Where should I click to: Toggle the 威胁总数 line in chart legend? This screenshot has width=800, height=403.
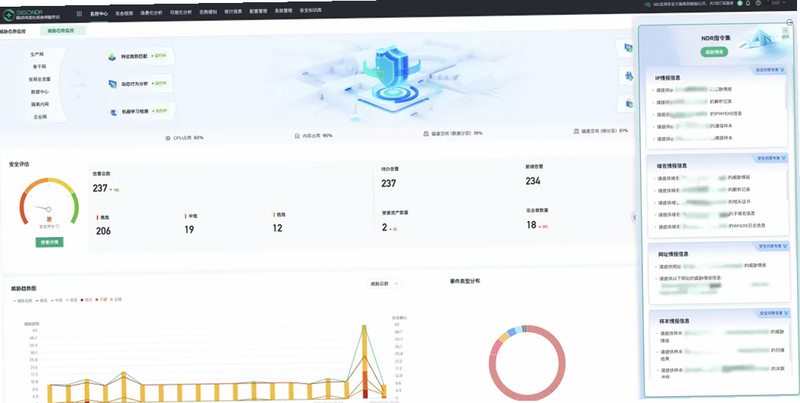pos(23,301)
